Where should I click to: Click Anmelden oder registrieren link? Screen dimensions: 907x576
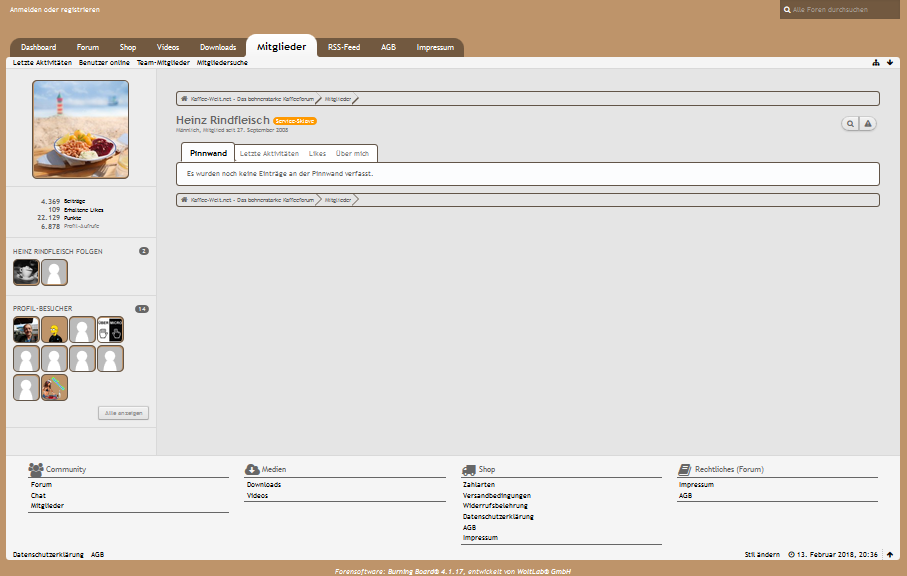click(x=55, y=10)
